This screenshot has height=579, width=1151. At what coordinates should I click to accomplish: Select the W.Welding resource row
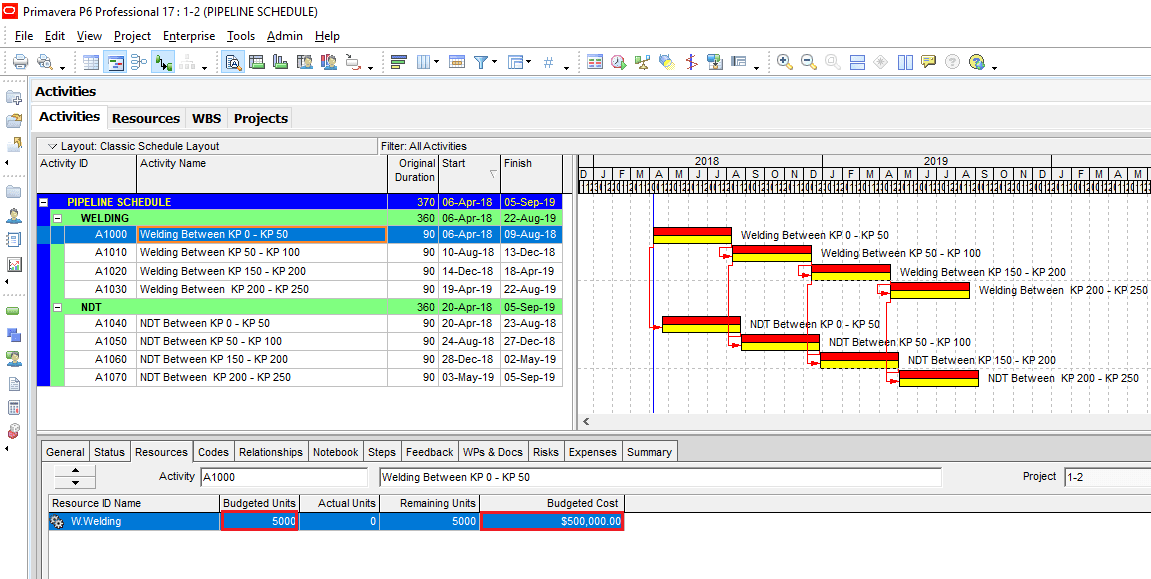[x=336, y=522]
